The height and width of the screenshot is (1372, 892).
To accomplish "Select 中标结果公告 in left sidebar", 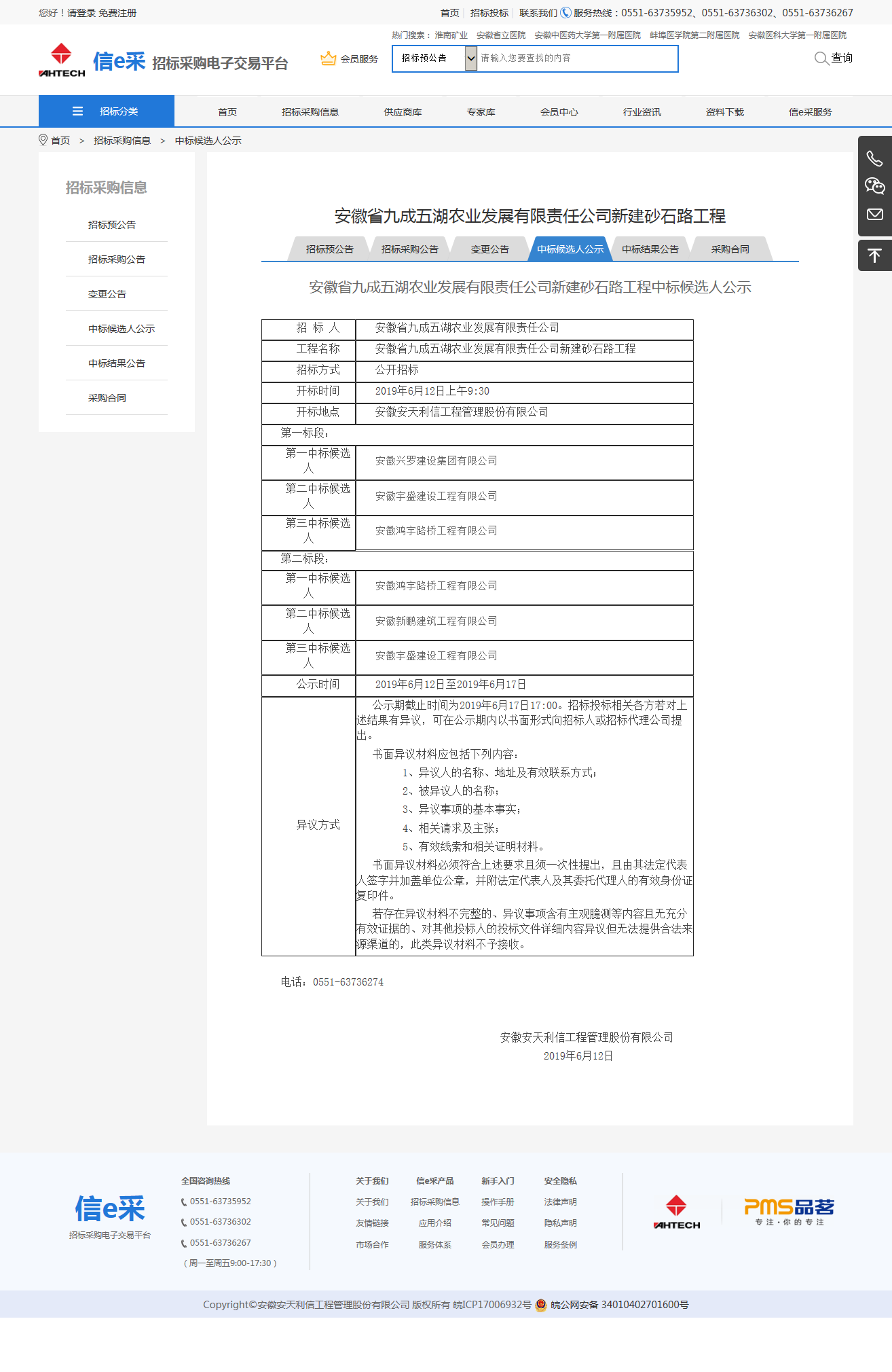I will click(x=117, y=363).
